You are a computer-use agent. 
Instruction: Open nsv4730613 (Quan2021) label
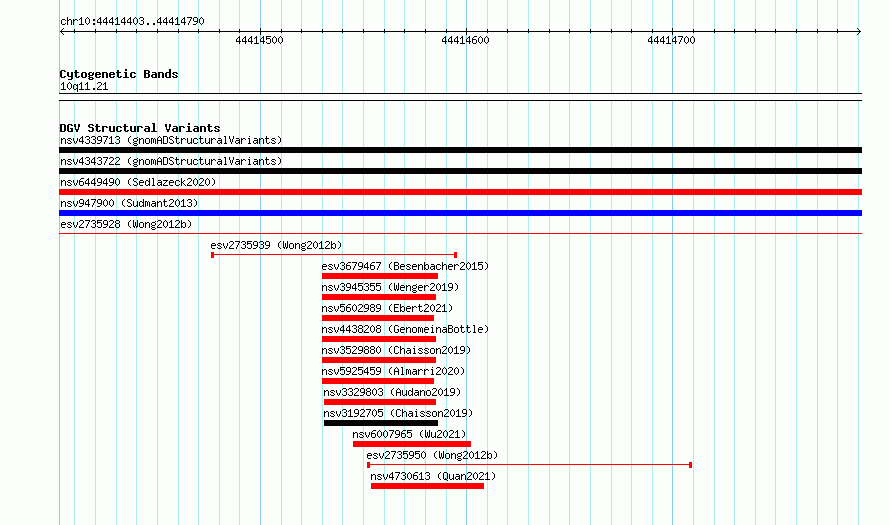(x=433, y=476)
